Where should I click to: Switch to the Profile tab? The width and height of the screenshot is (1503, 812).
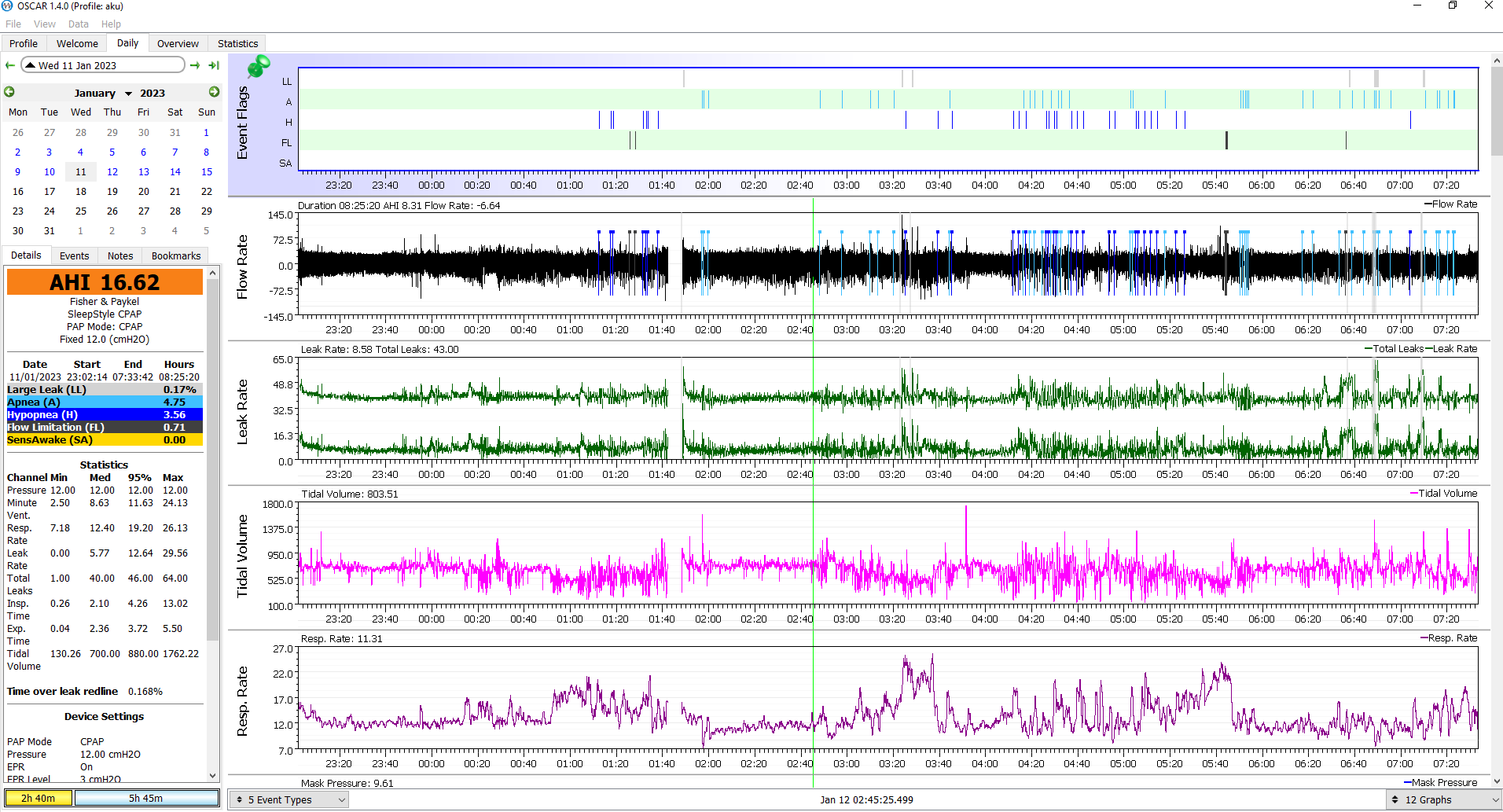click(x=24, y=43)
